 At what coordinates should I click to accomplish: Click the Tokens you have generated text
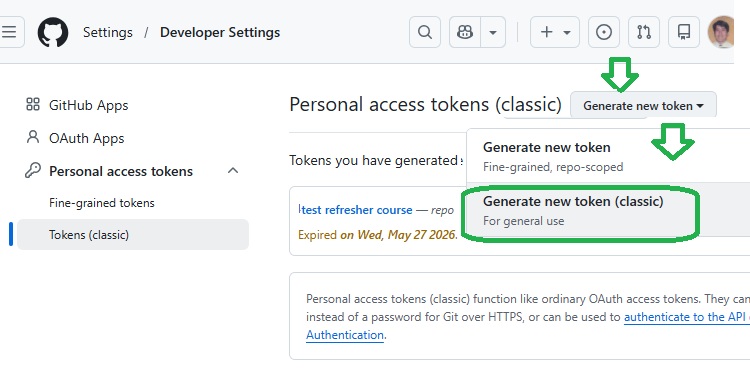pos(375,160)
